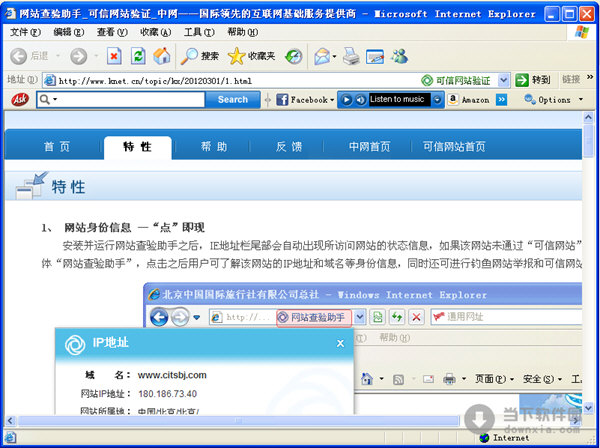
Task: Open Amazon shortcut in toolbar
Action: point(469,100)
